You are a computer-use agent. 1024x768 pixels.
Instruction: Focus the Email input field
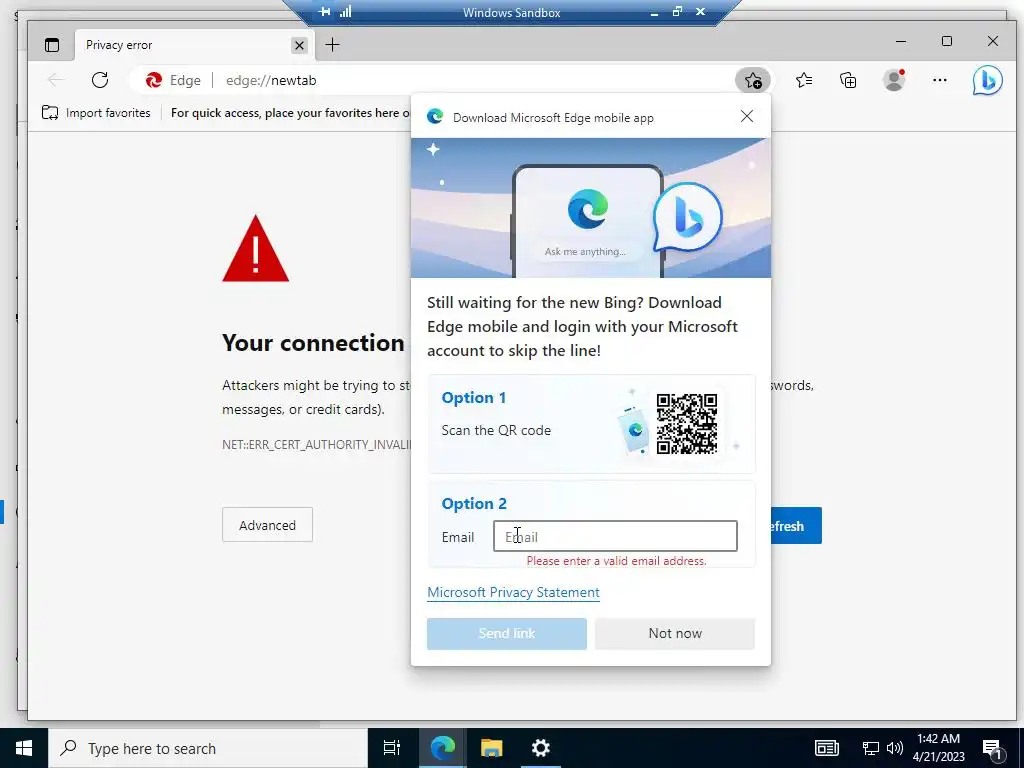(x=615, y=536)
